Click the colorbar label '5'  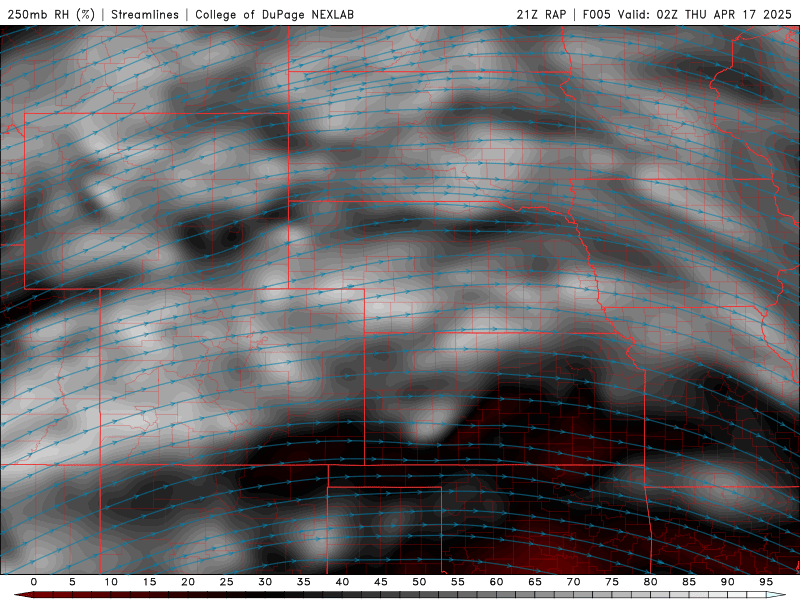[72, 582]
